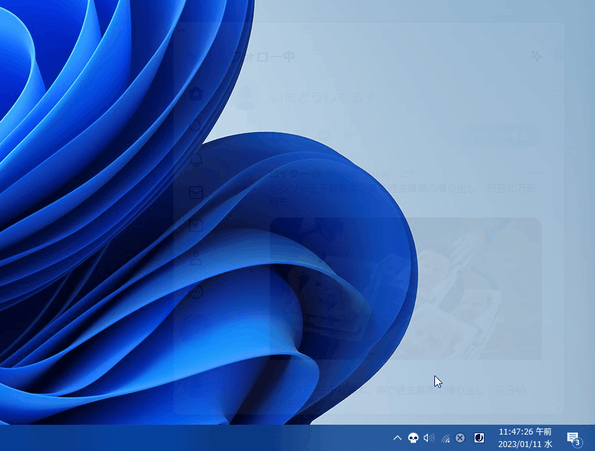This screenshot has width=595, height=451.
Task: Click the circled X tray icon
Action: pyautogui.click(x=460, y=438)
